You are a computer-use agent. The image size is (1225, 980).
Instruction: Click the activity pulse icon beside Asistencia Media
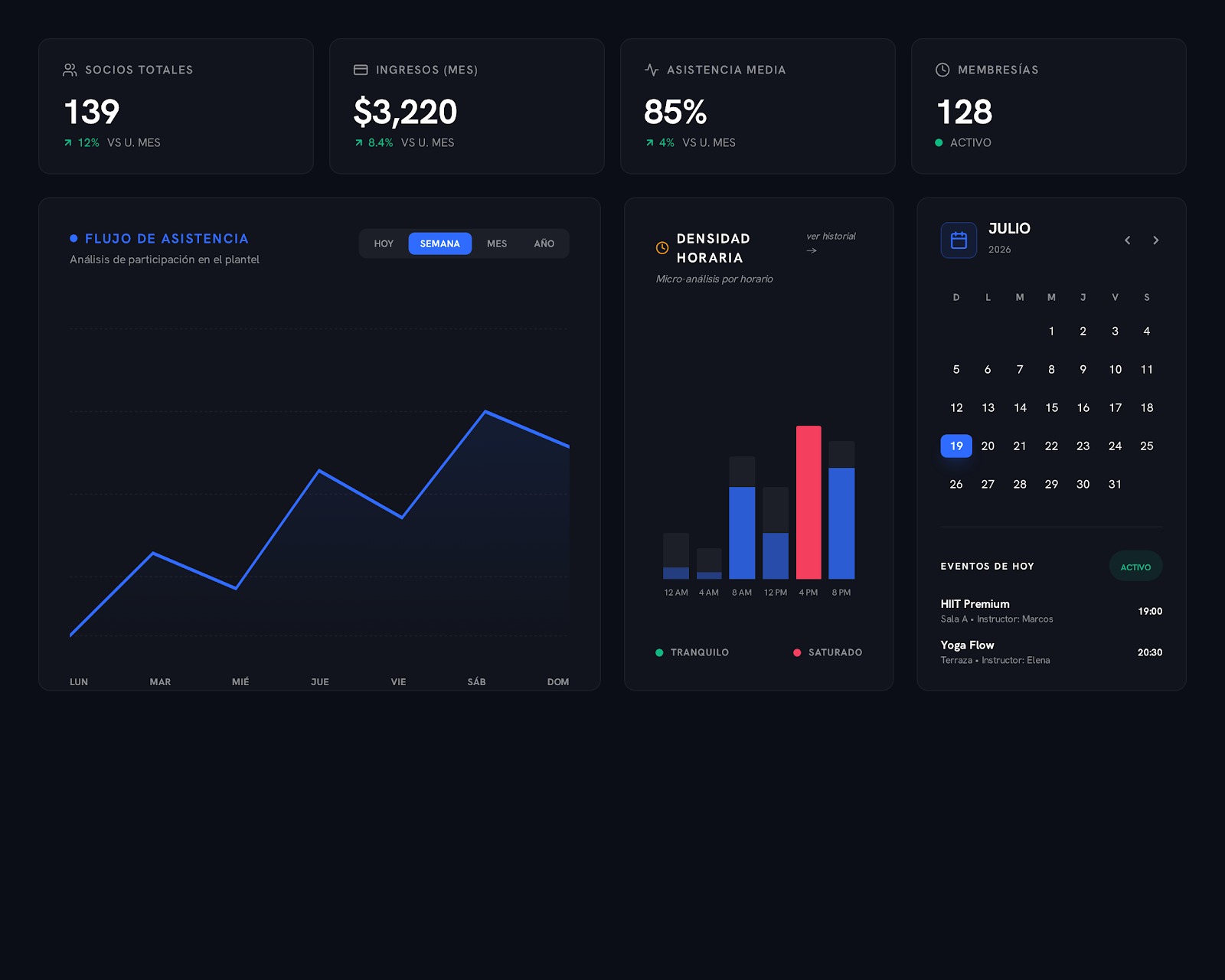tap(652, 70)
